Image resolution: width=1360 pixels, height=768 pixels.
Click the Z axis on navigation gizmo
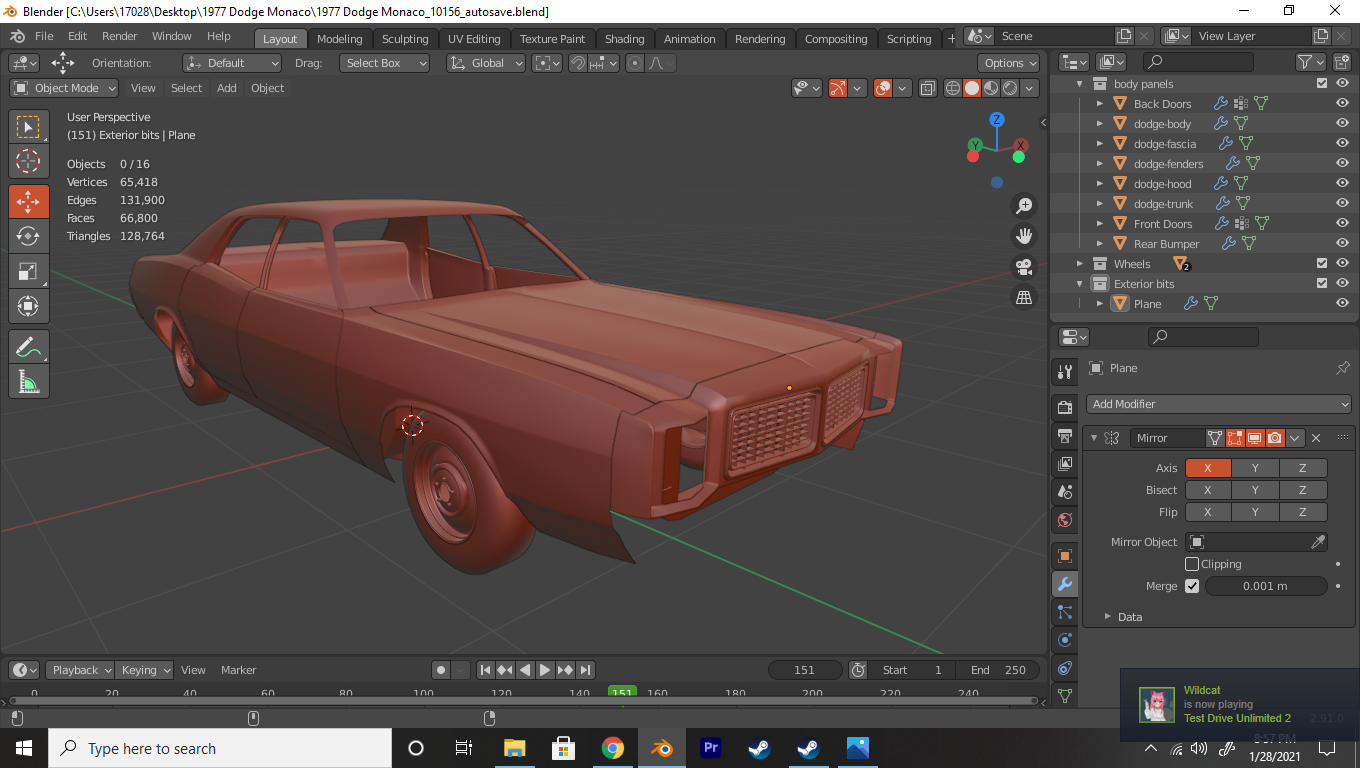click(x=997, y=120)
